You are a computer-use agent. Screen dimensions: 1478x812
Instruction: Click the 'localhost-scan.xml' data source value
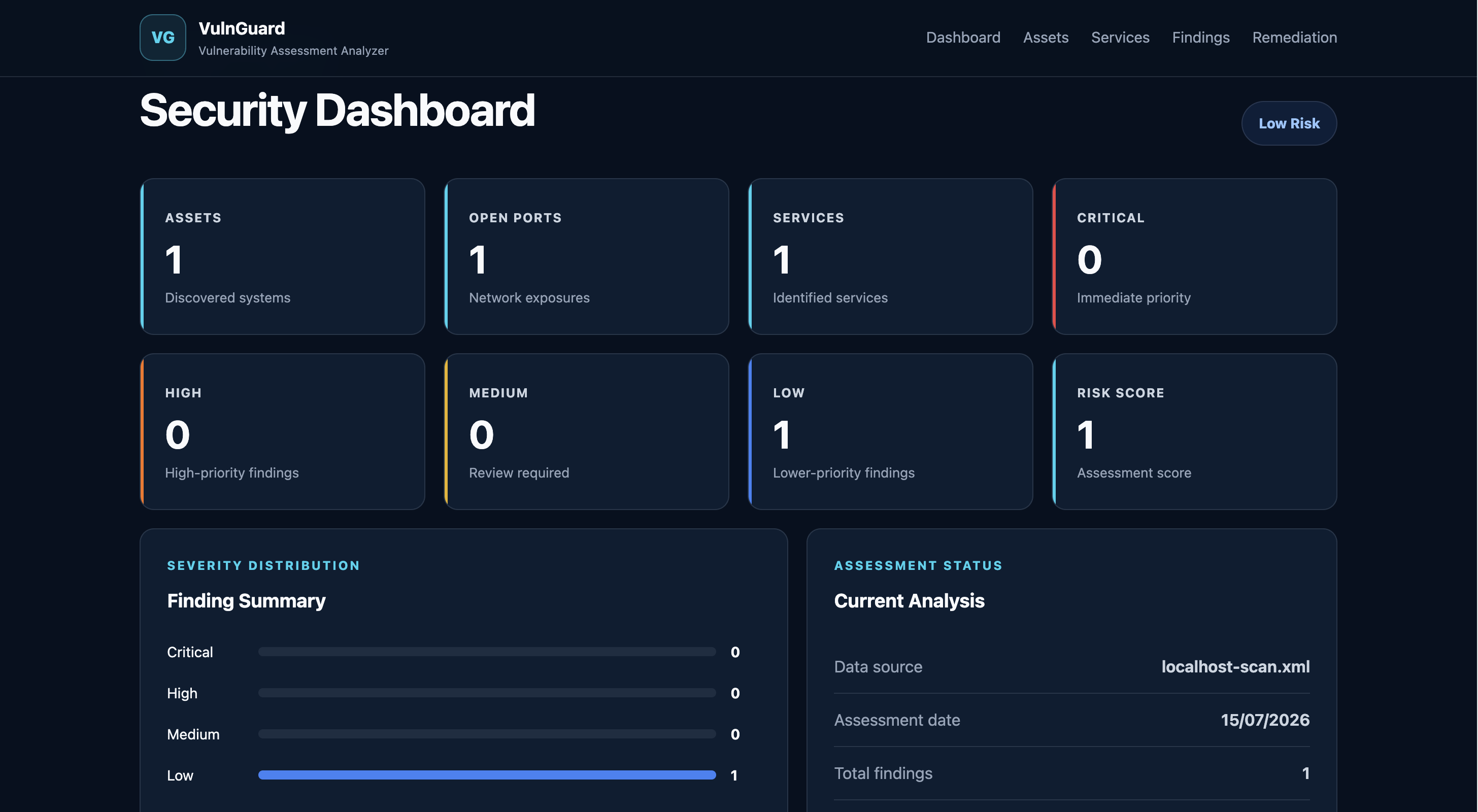(1235, 667)
